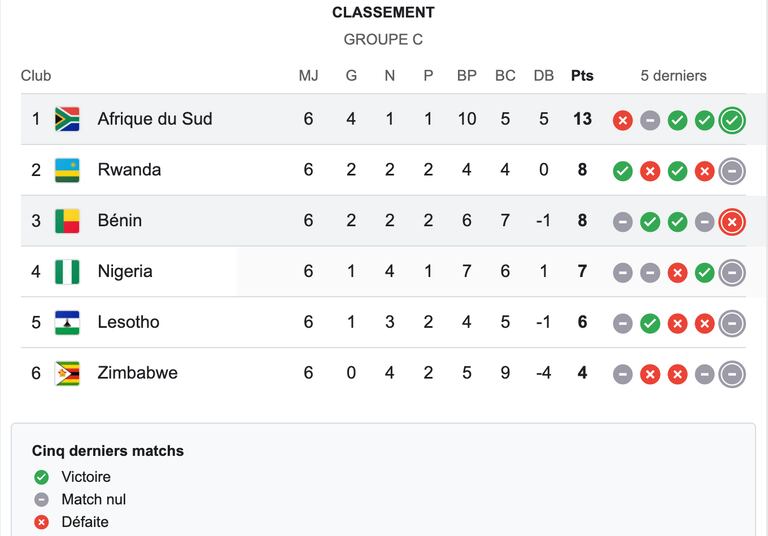Click the Lesotho flag icon
This screenshot has height=536, width=768.
point(67,323)
